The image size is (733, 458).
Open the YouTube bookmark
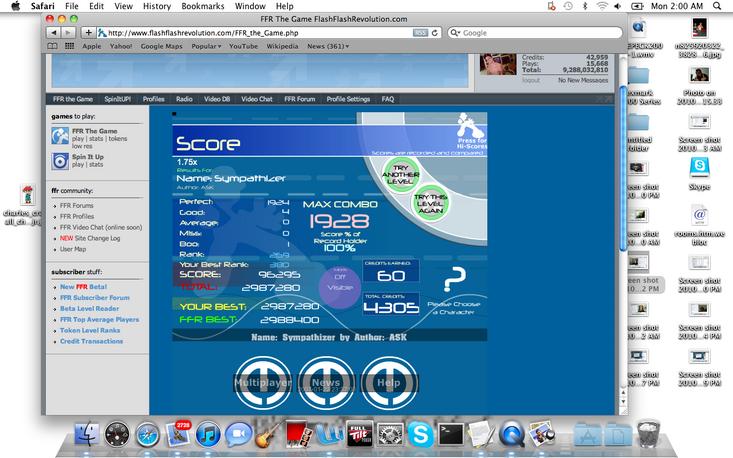tap(244, 46)
